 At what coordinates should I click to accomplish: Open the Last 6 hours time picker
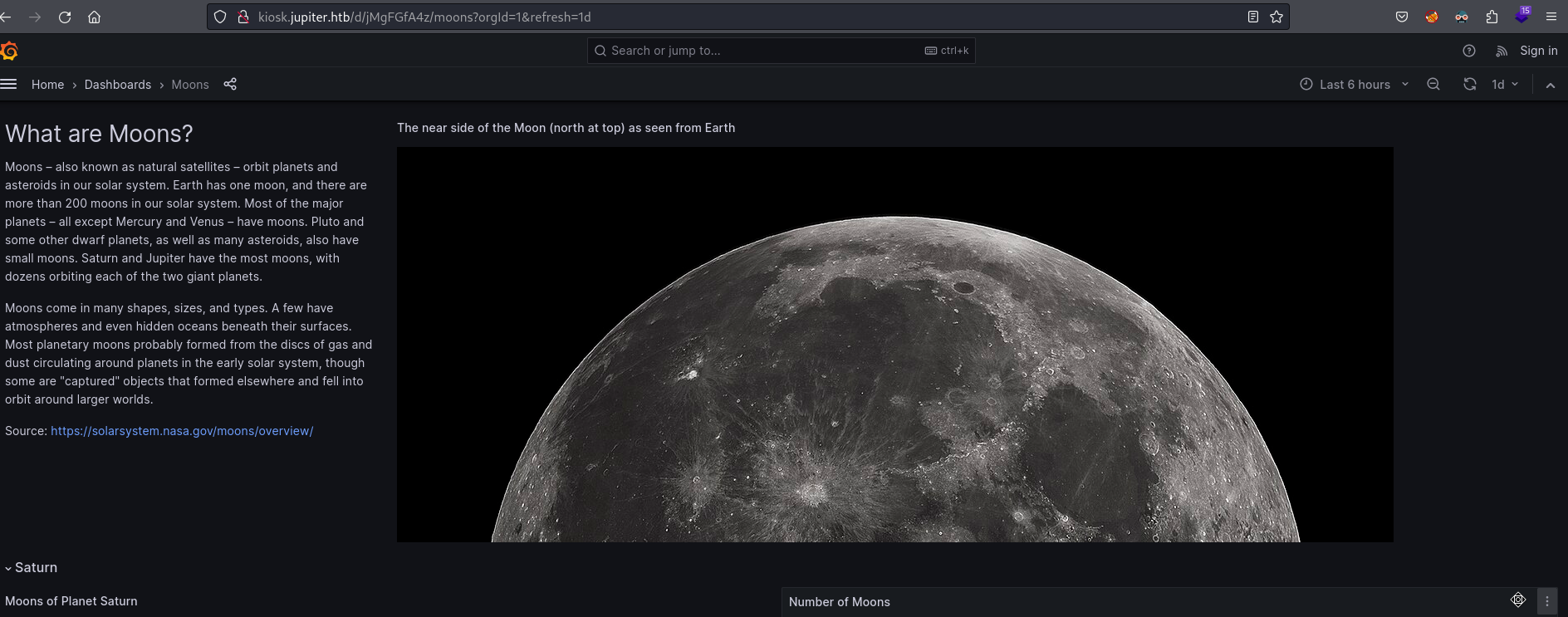coord(1354,84)
